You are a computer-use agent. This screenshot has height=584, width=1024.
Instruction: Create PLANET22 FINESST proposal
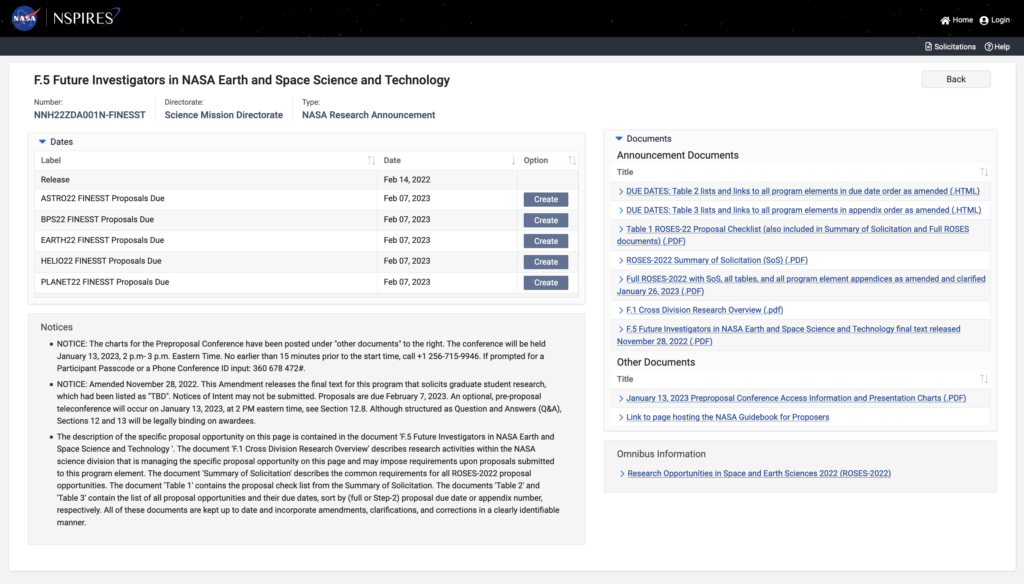[x=545, y=282]
